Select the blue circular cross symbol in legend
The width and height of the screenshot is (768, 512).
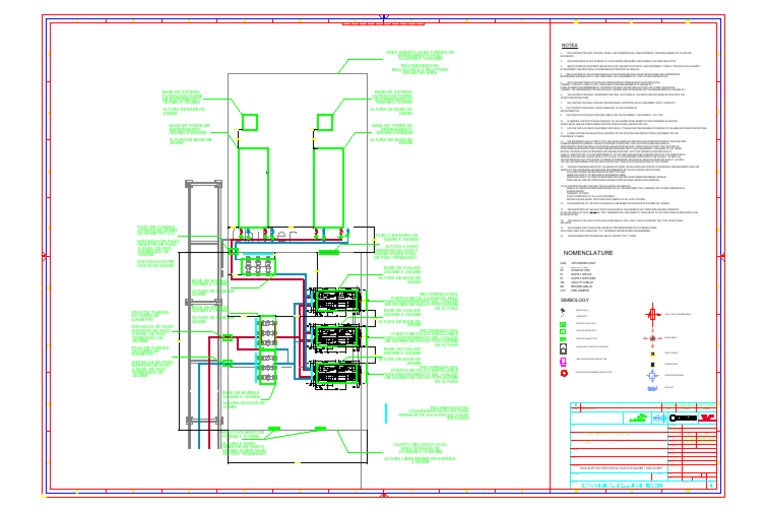click(652, 376)
